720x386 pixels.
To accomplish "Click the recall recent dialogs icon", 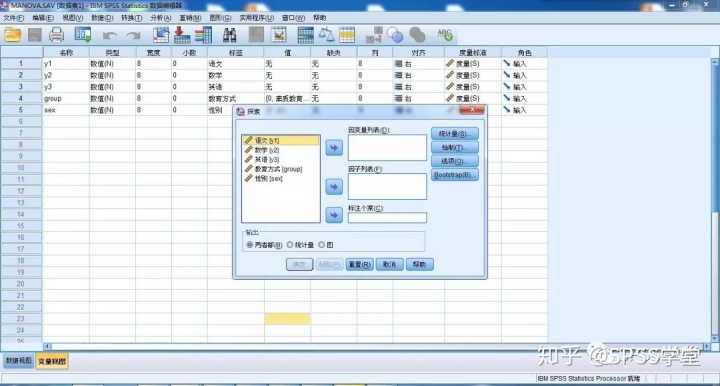I will pyautogui.click(x=83, y=35).
